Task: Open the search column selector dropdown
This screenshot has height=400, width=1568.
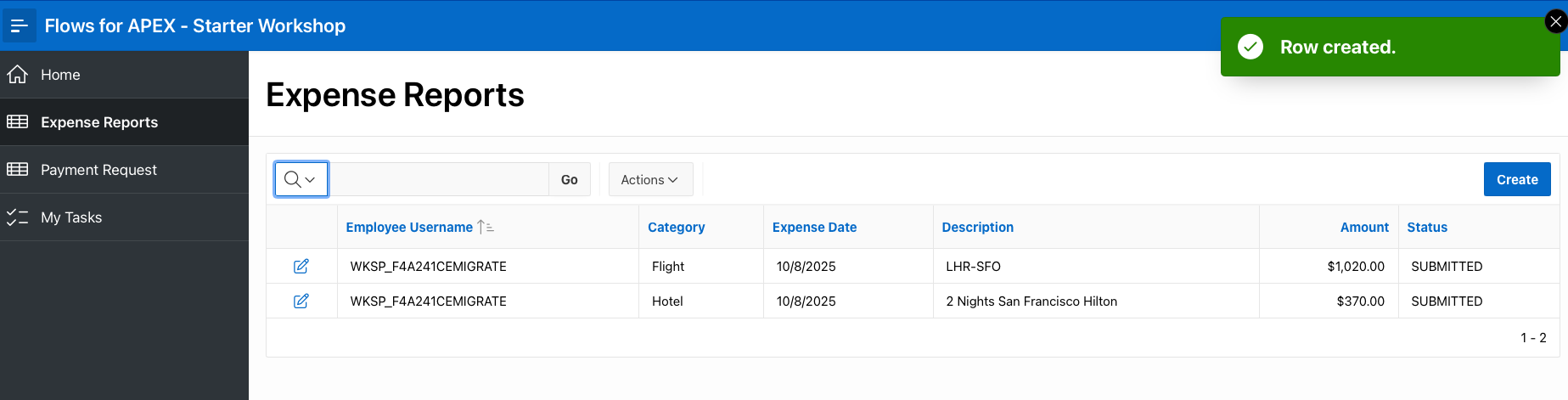Action: [x=301, y=179]
